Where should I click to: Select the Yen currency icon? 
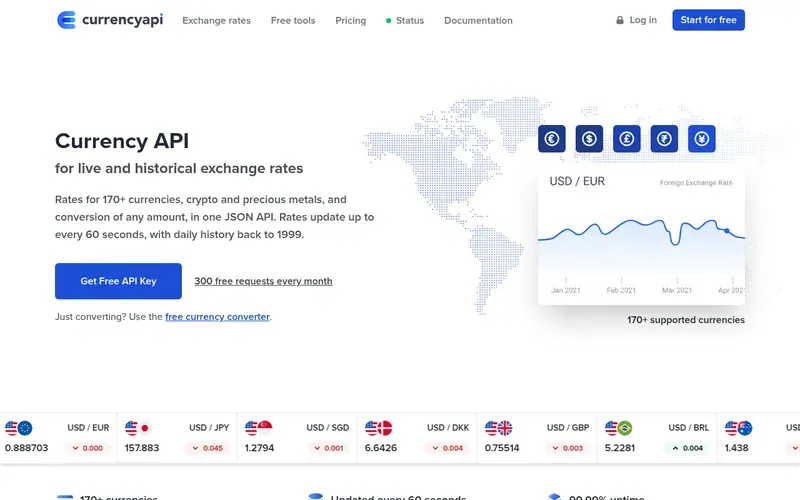[x=702, y=139]
